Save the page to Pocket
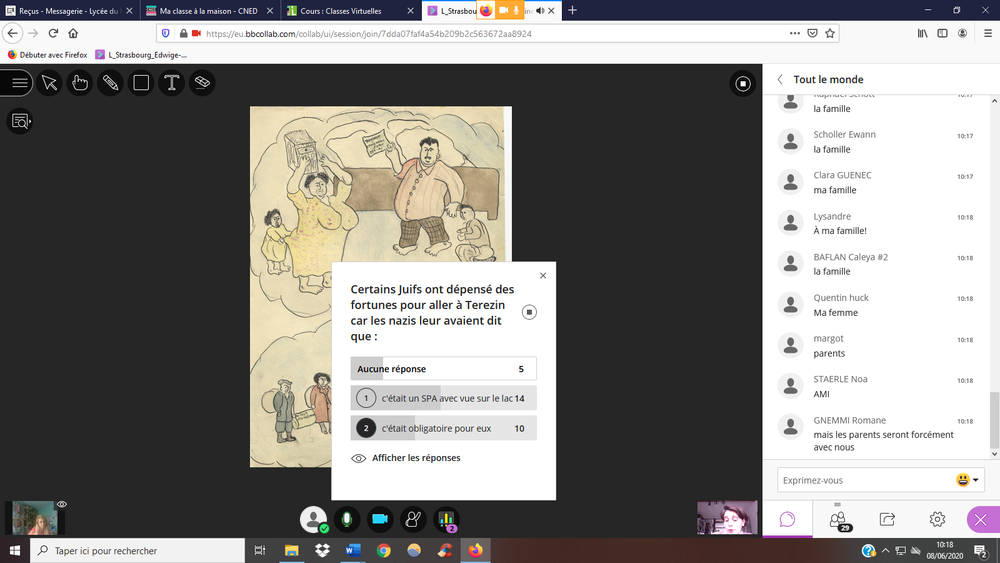 (x=812, y=33)
